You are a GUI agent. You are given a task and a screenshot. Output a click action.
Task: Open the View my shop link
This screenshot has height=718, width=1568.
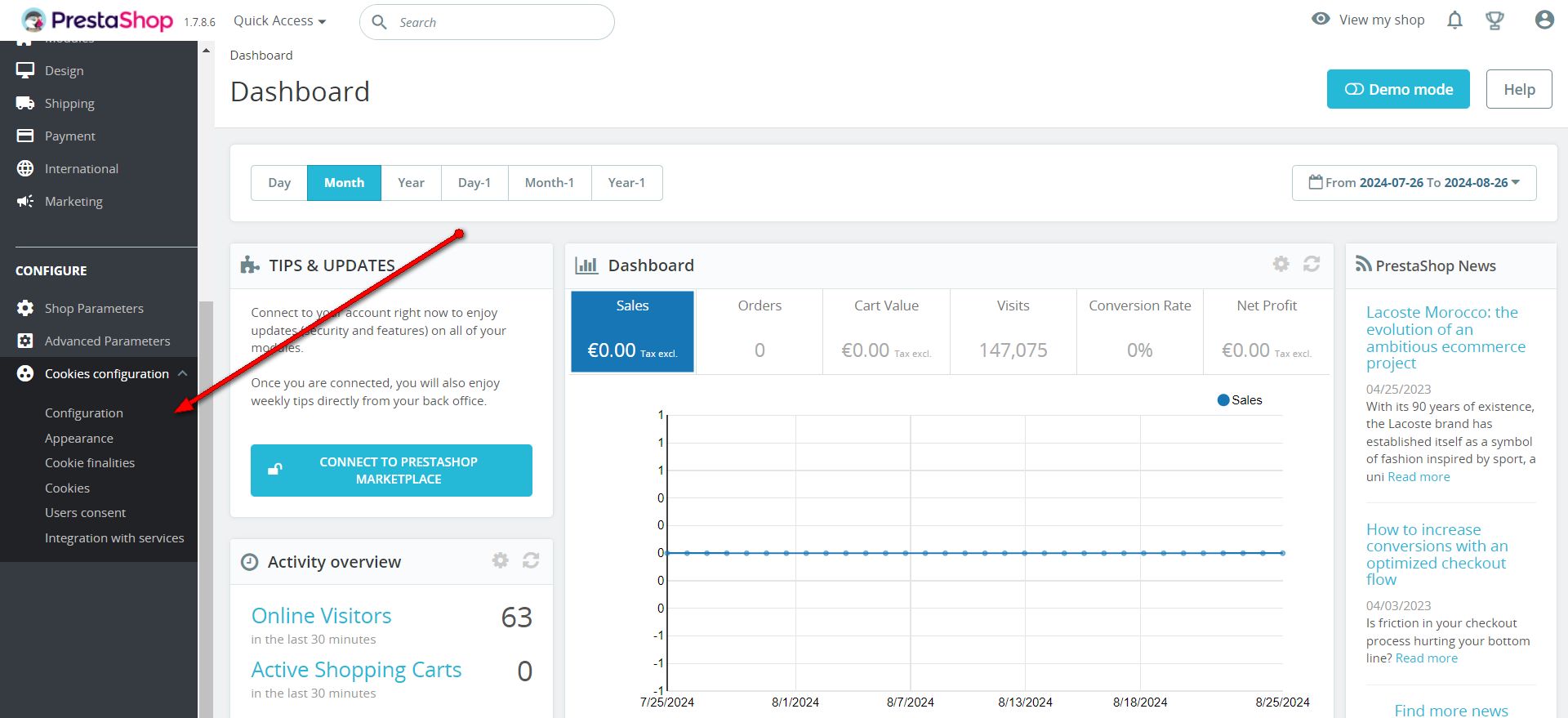[1381, 20]
